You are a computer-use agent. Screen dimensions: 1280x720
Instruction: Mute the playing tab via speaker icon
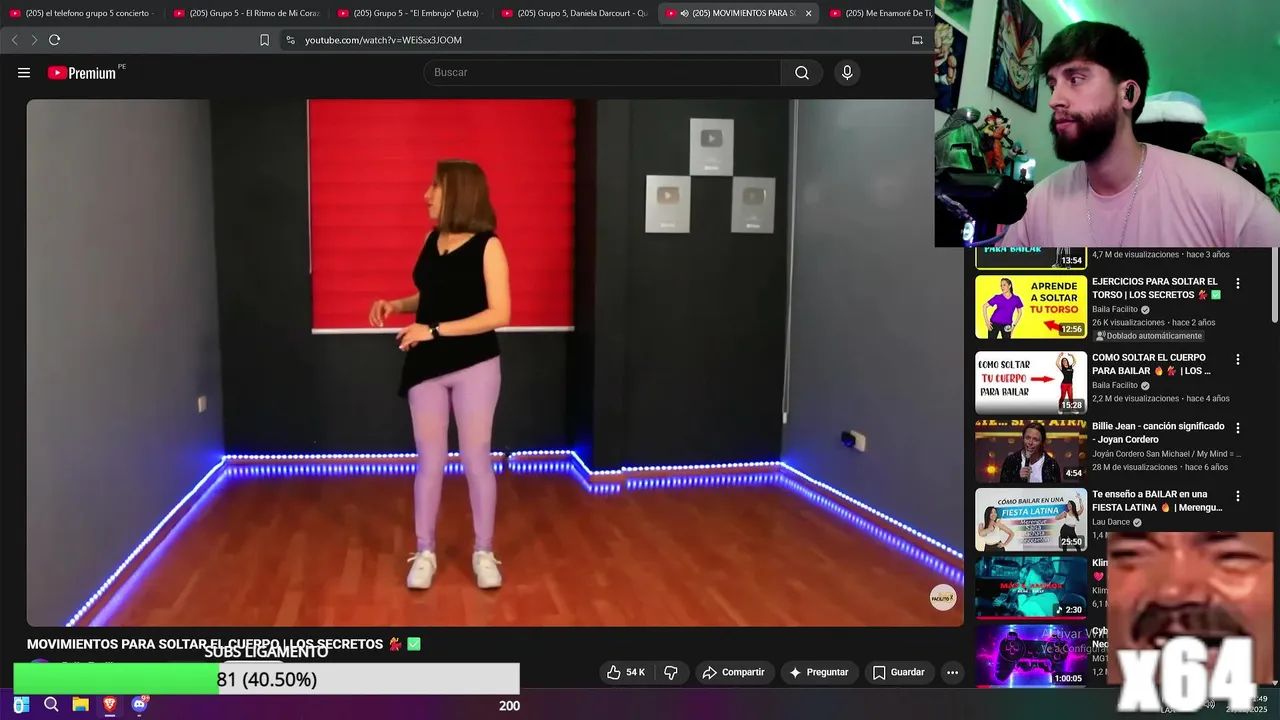point(684,13)
